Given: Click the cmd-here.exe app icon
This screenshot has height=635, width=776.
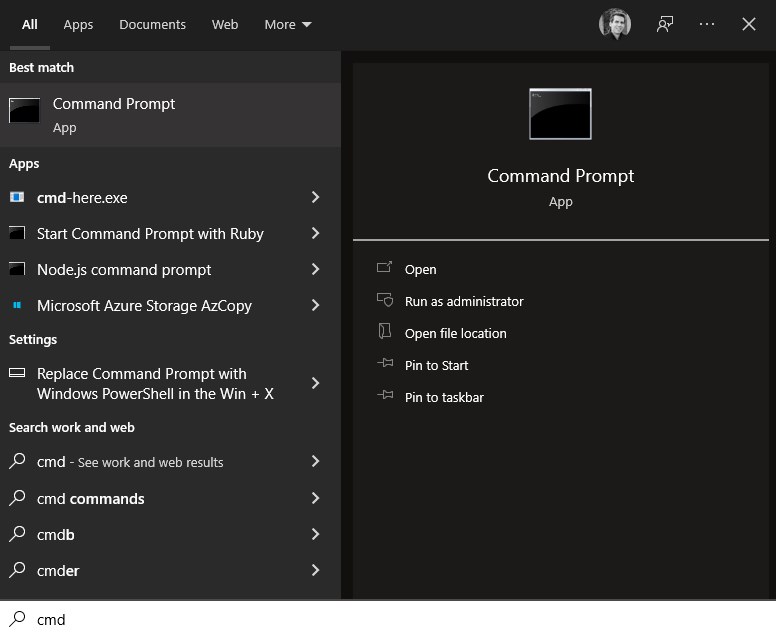Looking at the screenshot, I should click(x=17, y=198).
